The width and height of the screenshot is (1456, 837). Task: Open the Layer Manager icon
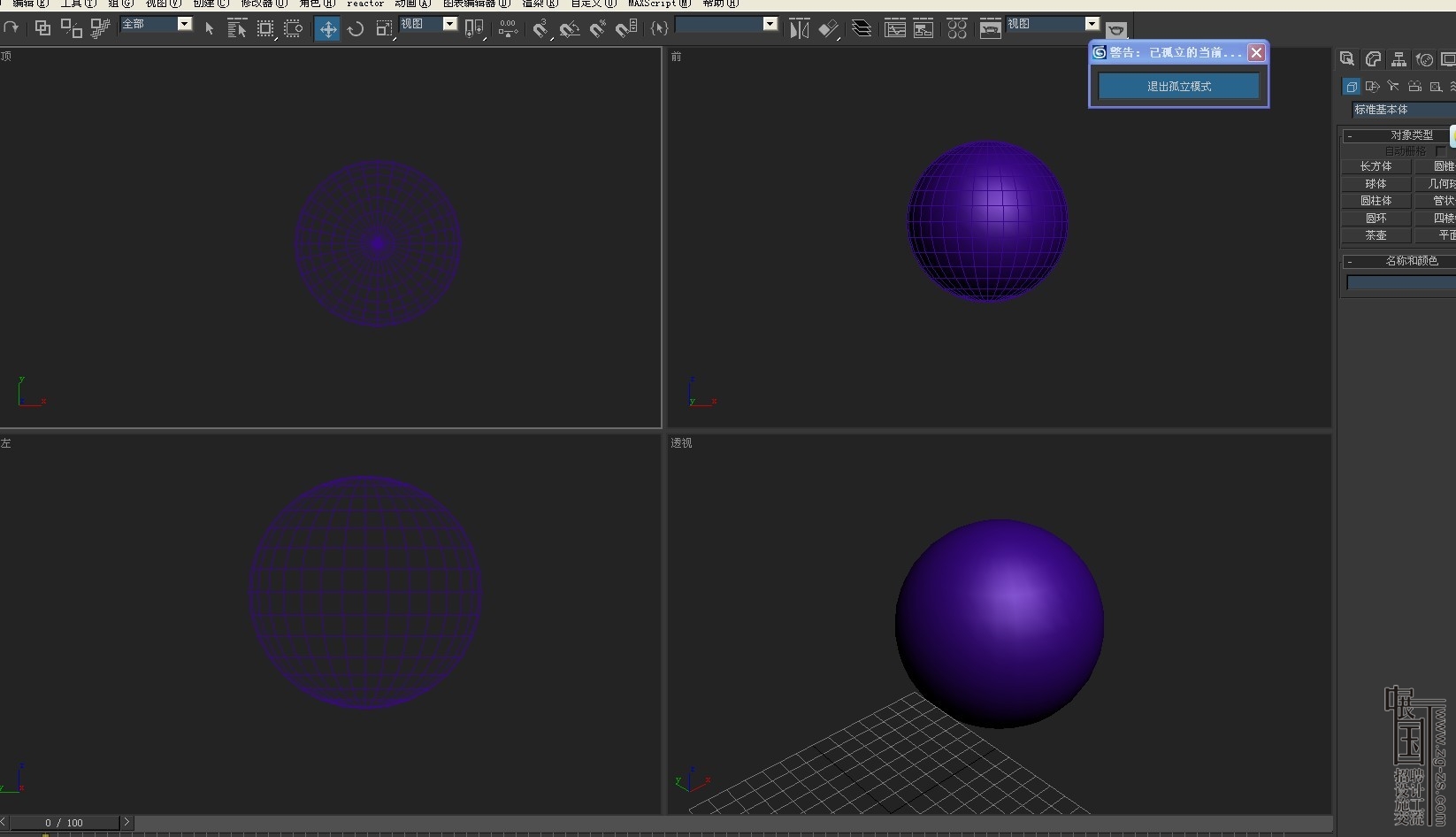click(x=862, y=28)
